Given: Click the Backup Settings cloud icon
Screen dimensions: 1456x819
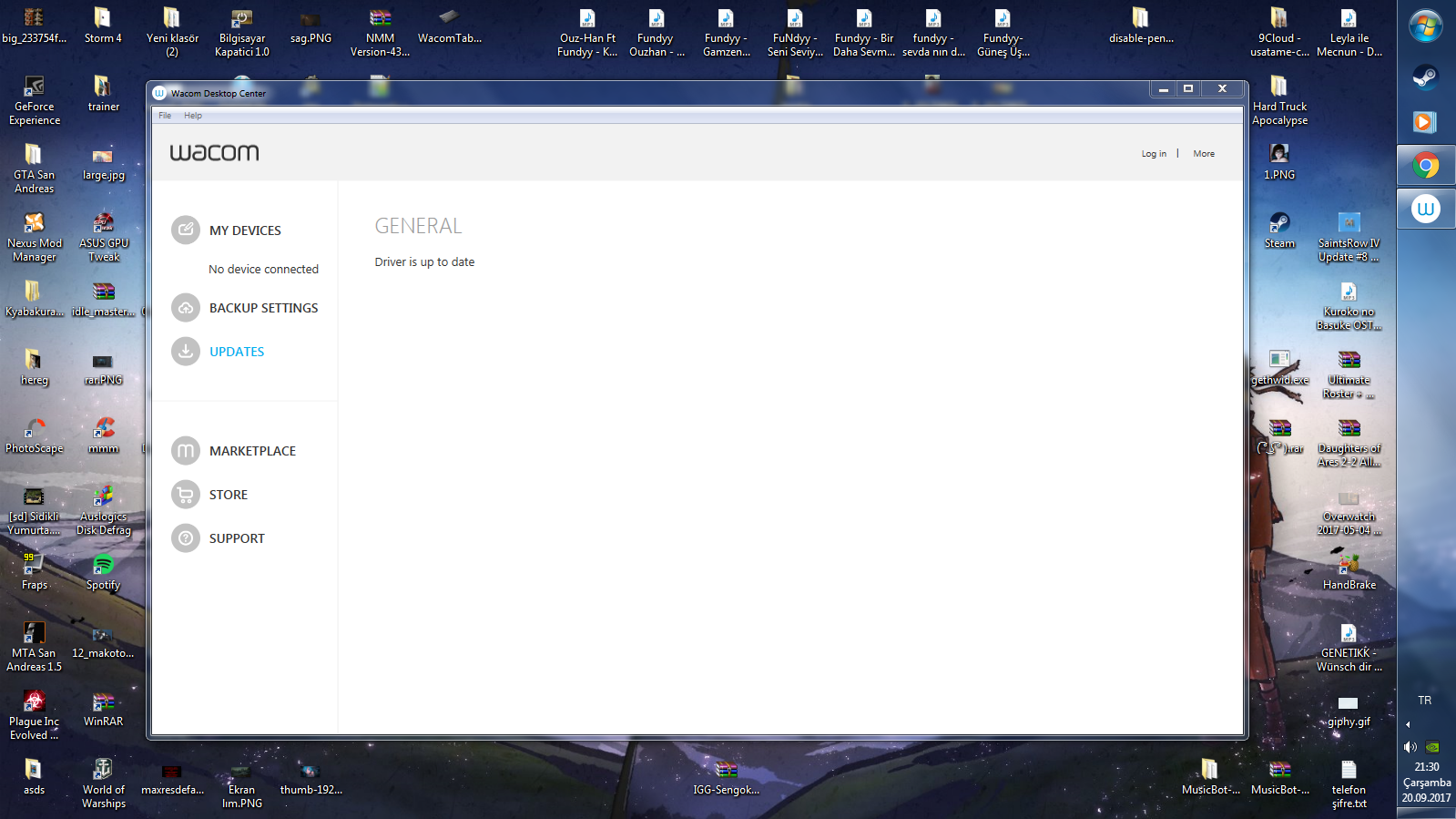Looking at the screenshot, I should click(x=186, y=308).
